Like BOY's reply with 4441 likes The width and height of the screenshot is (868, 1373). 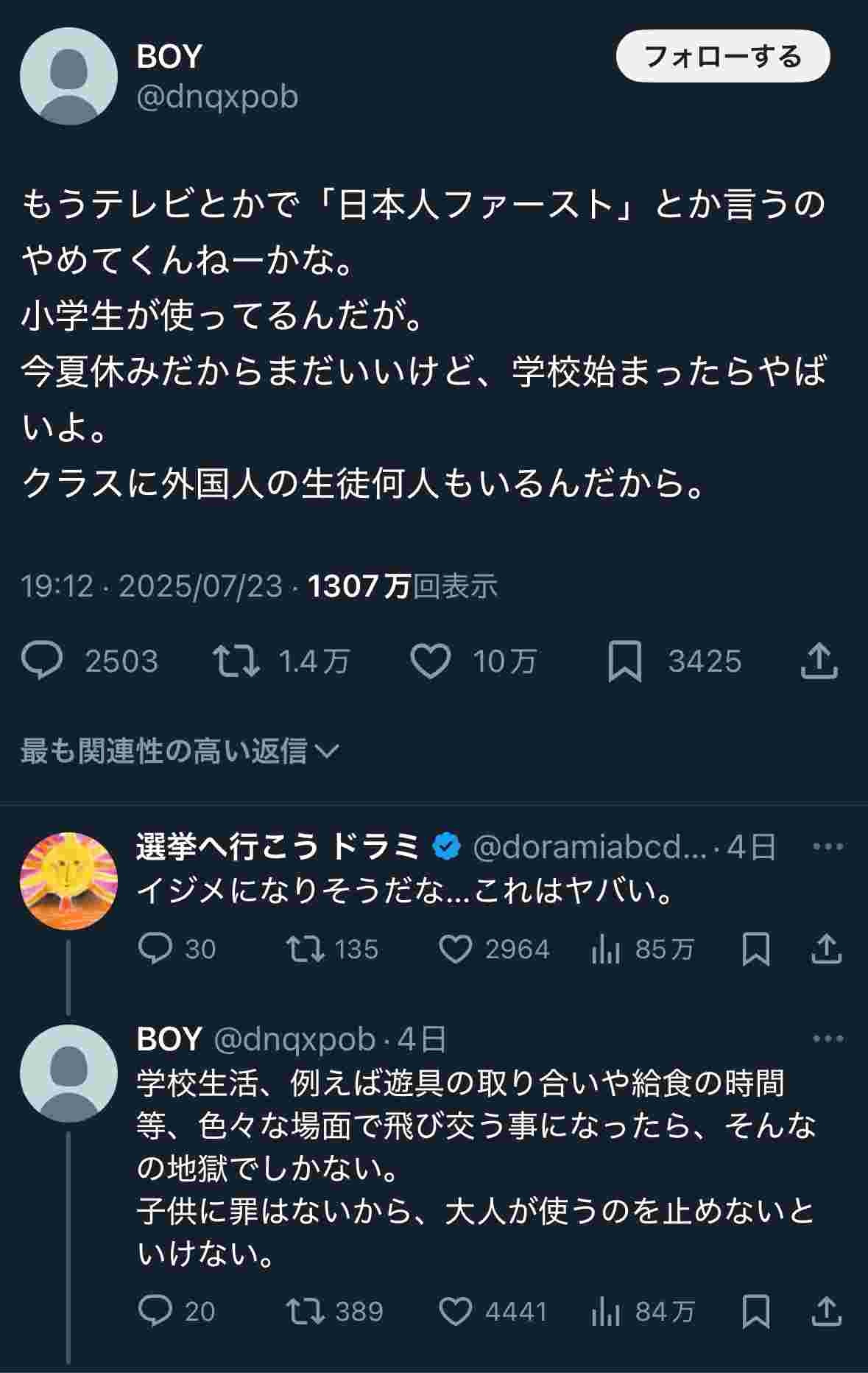[455, 1311]
